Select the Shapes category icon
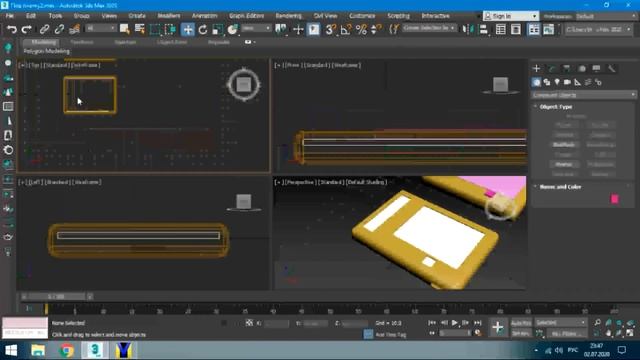This screenshot has height=360, width=640. [x=547, y=82]
